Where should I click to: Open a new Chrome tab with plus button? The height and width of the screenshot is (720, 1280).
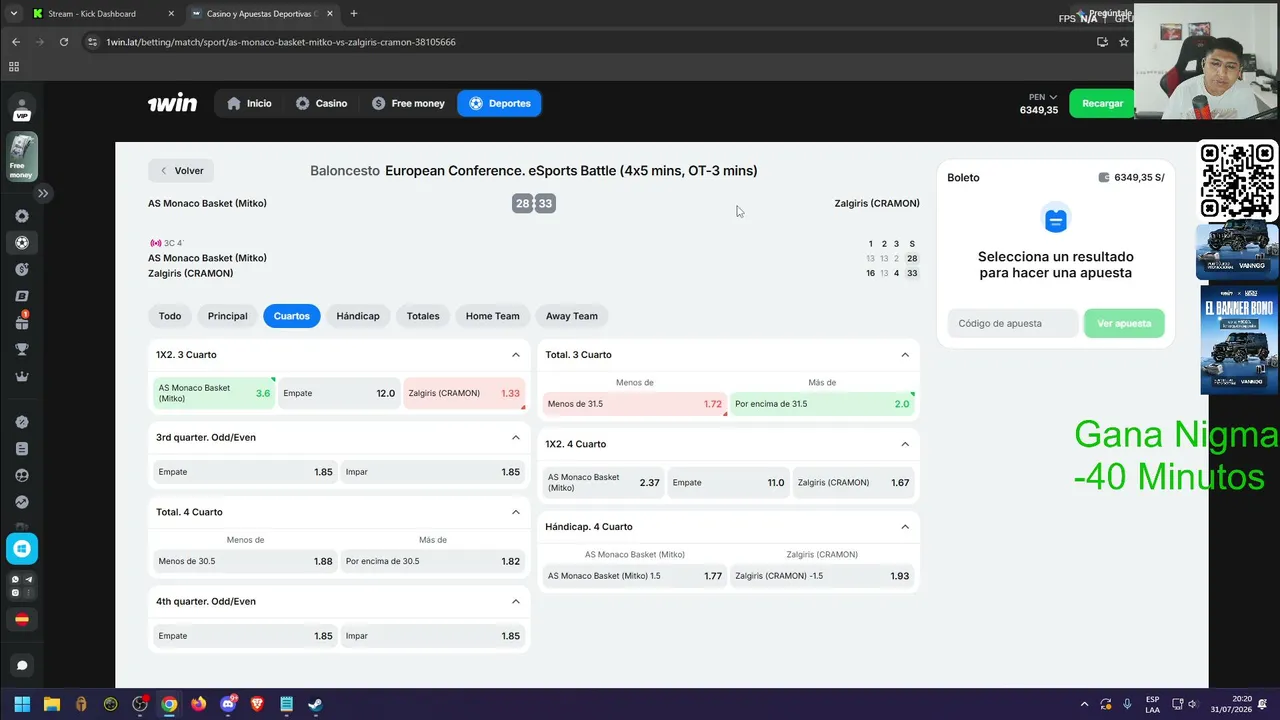[353, 14]
